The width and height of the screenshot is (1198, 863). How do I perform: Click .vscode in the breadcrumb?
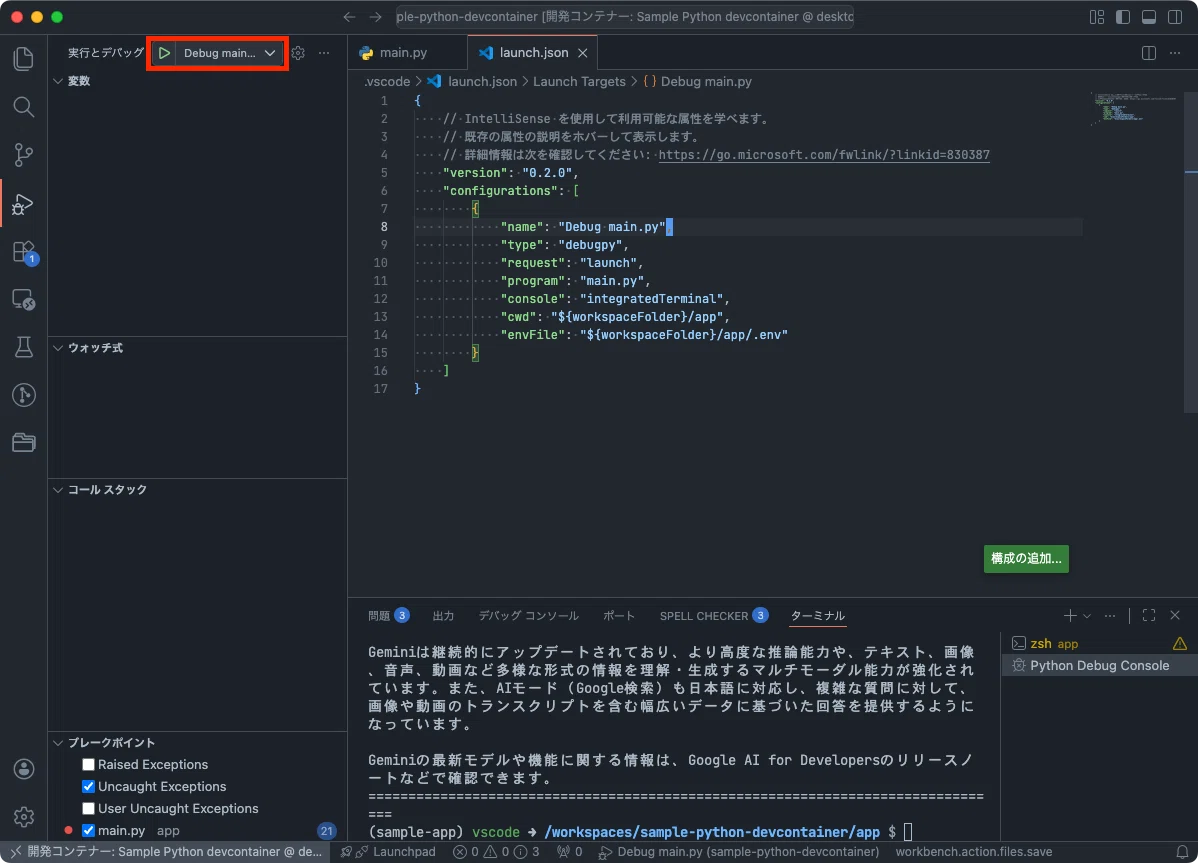click(387, 81)
